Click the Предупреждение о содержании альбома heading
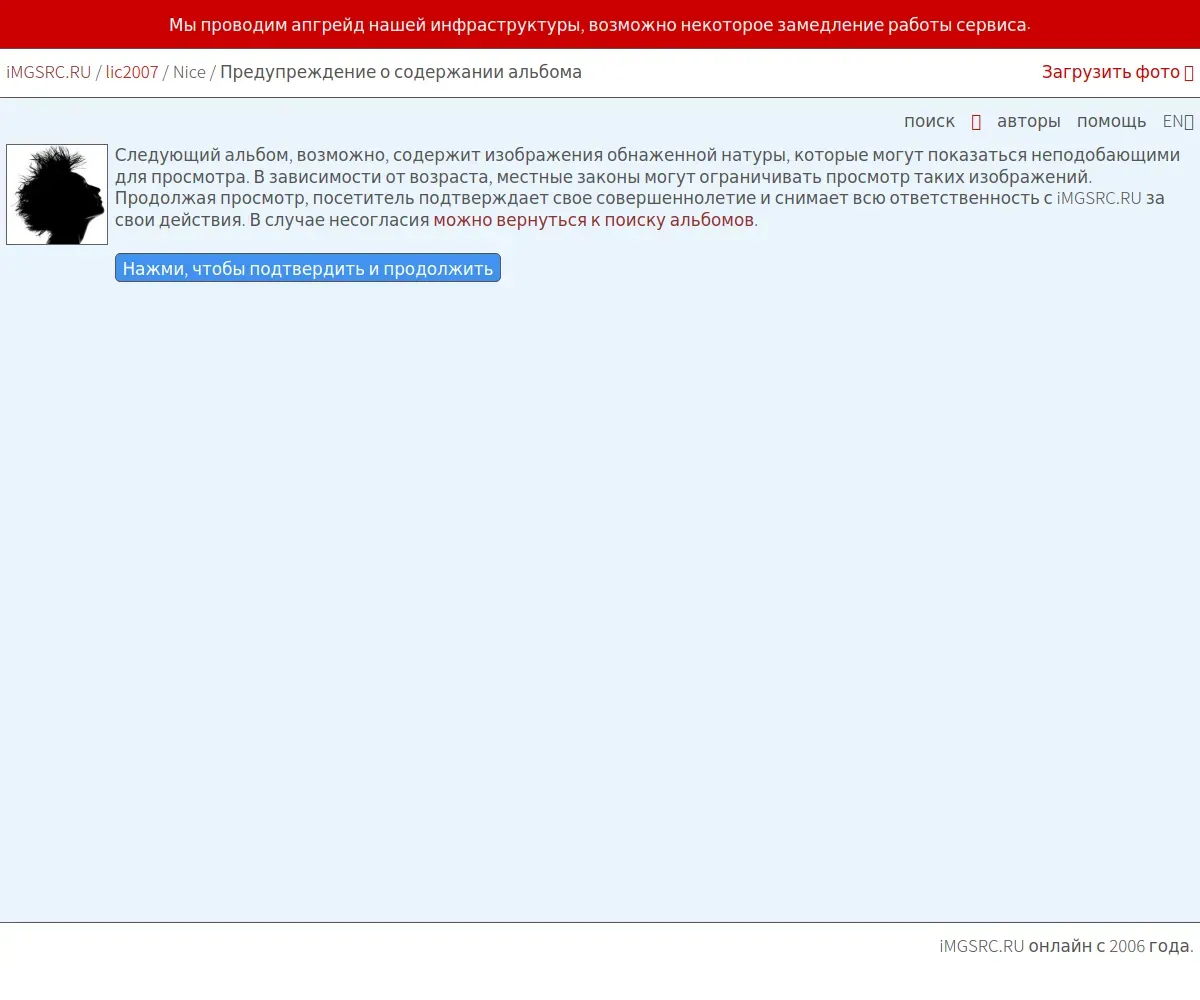Screen dimensions: 1200x1000 pos(401,72)
